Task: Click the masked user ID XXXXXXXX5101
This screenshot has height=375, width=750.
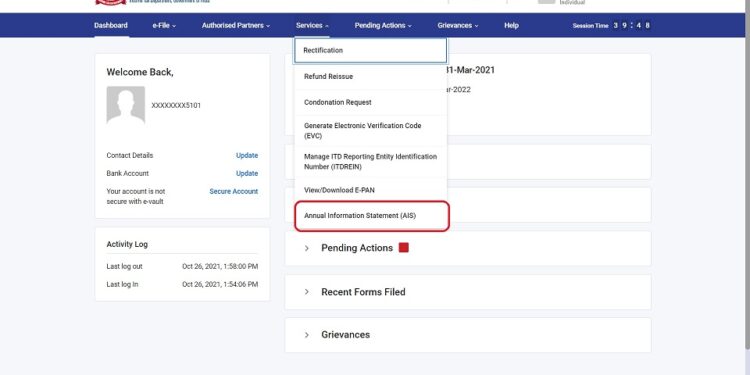Action: coord(176,106)
